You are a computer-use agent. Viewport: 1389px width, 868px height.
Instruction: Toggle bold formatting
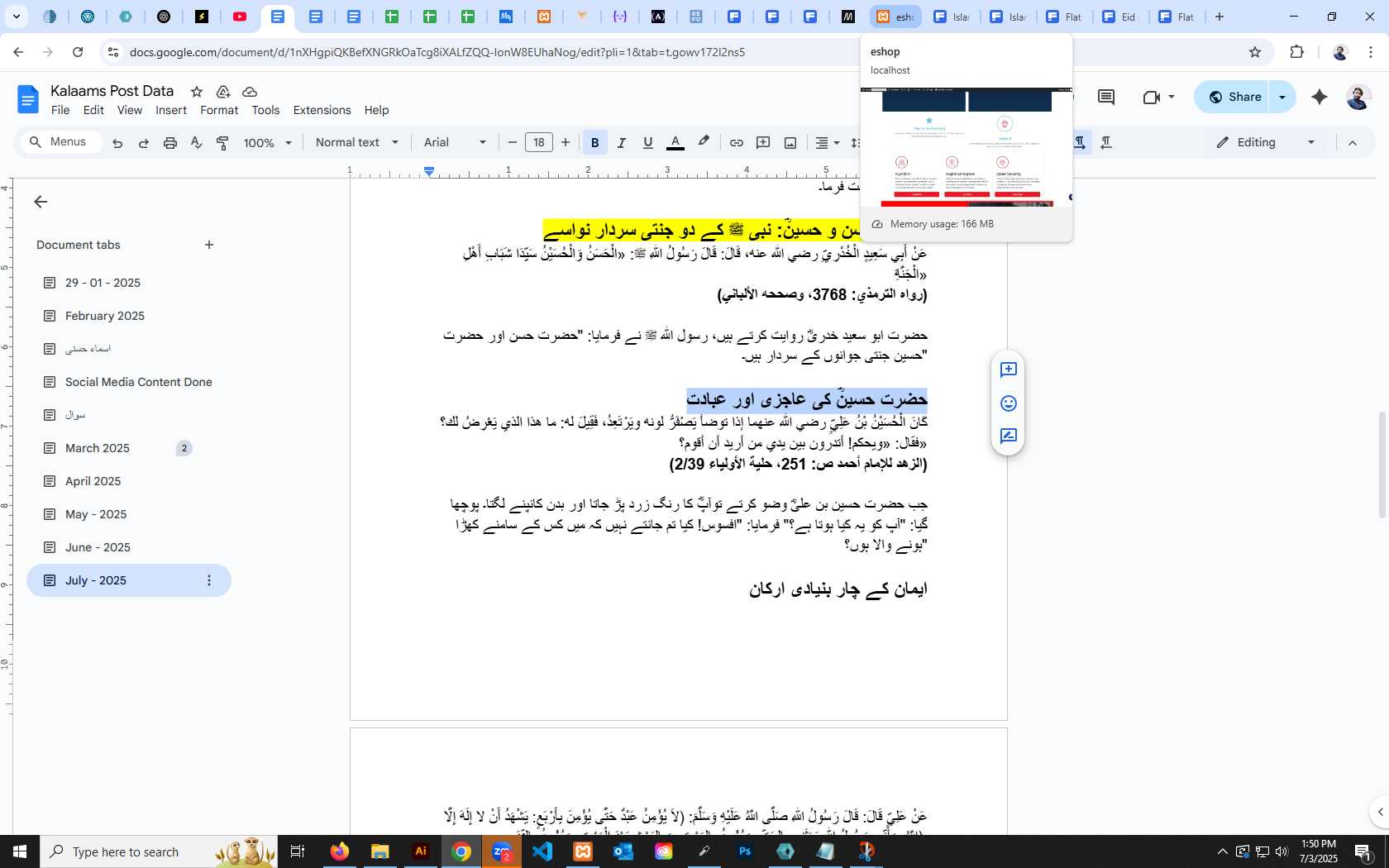coord(594,143)
